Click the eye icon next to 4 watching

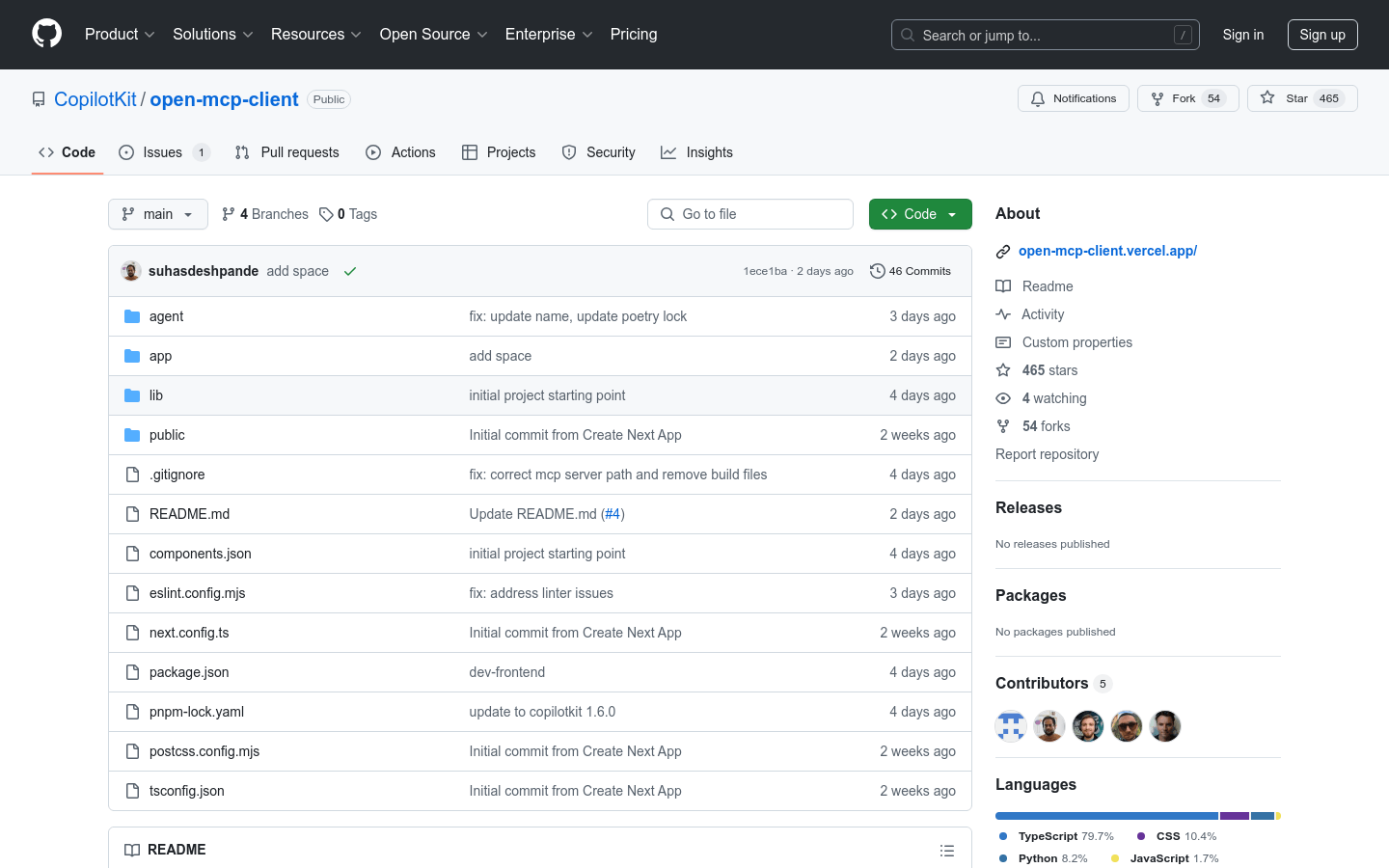tap(1002, 397)
